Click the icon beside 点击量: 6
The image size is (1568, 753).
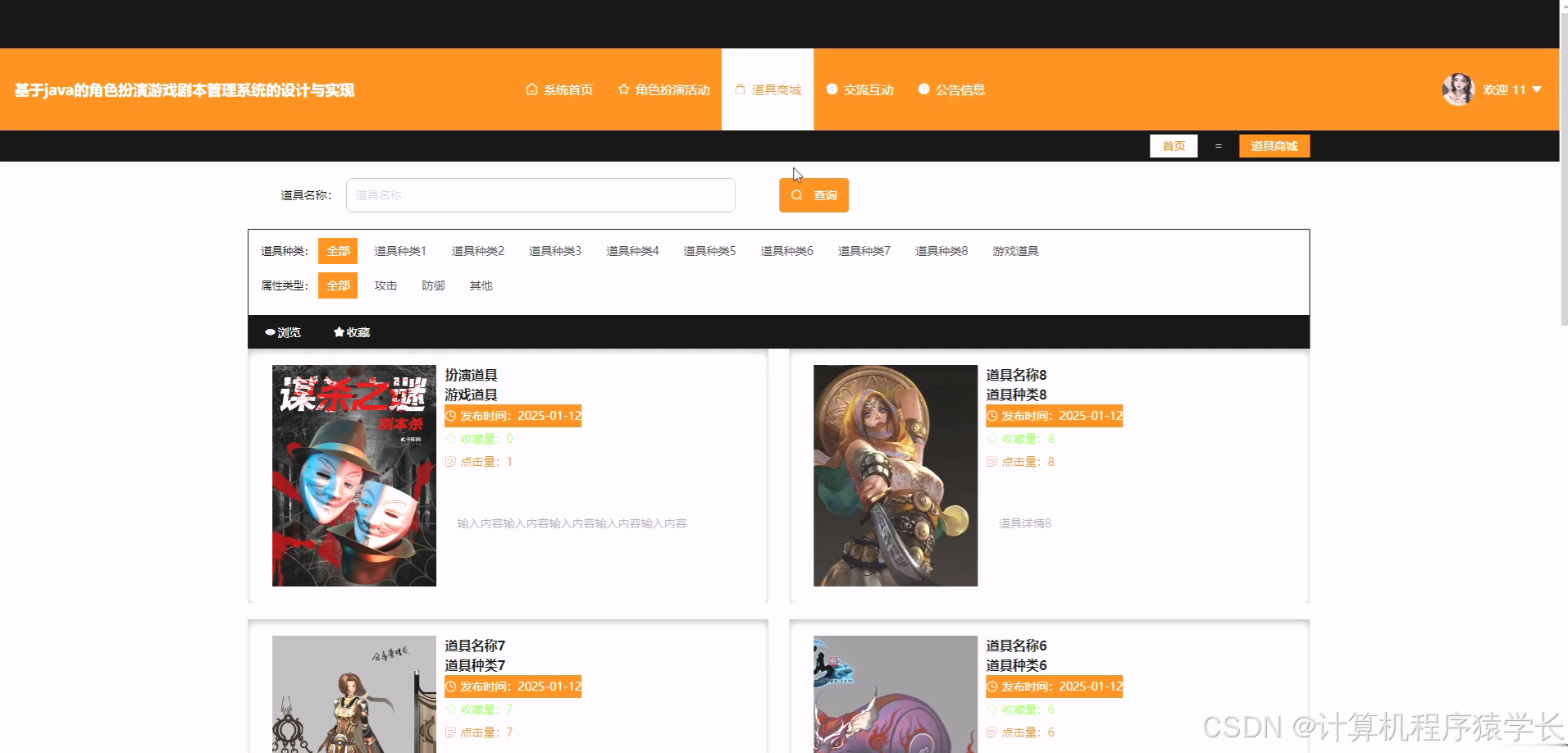tap(991, 732)
